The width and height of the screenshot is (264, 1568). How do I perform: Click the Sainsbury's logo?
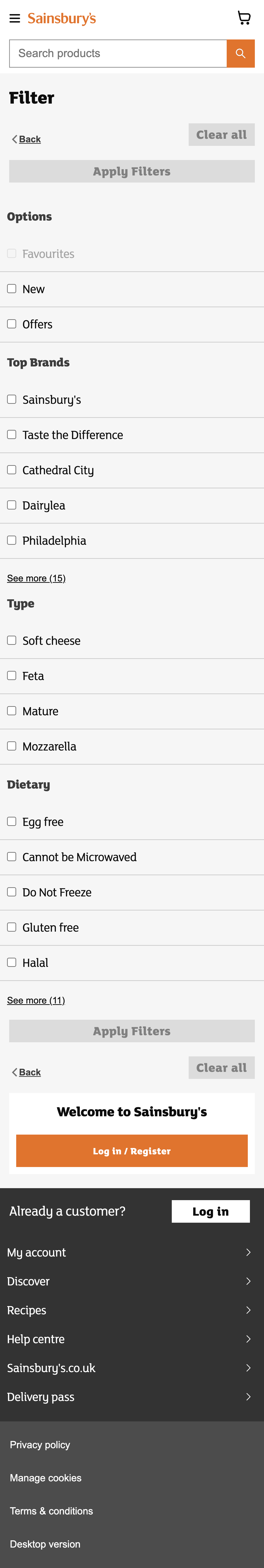click(x=61, y=18)
